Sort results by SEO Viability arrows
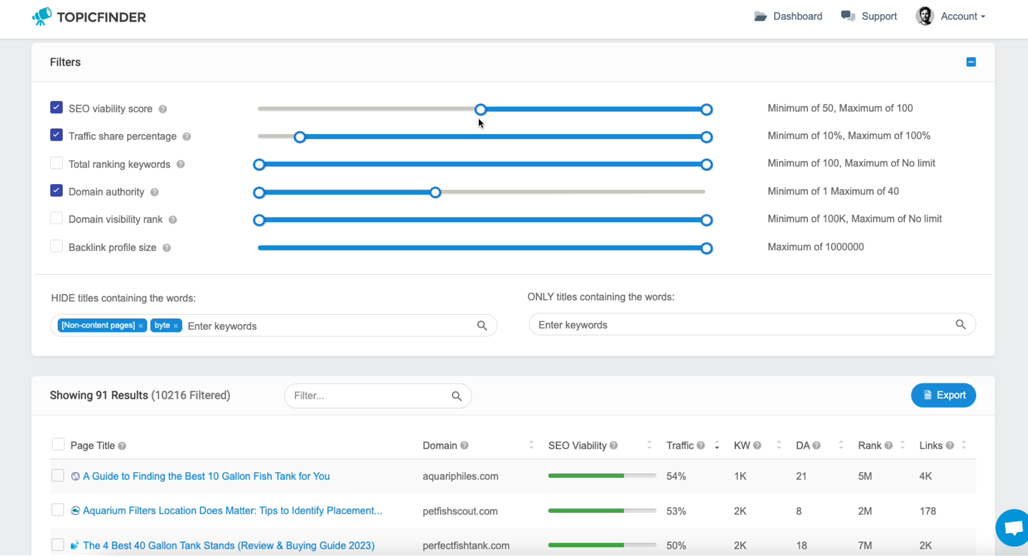Screen dimensions: 1028x556 click(x=649, y=445)
